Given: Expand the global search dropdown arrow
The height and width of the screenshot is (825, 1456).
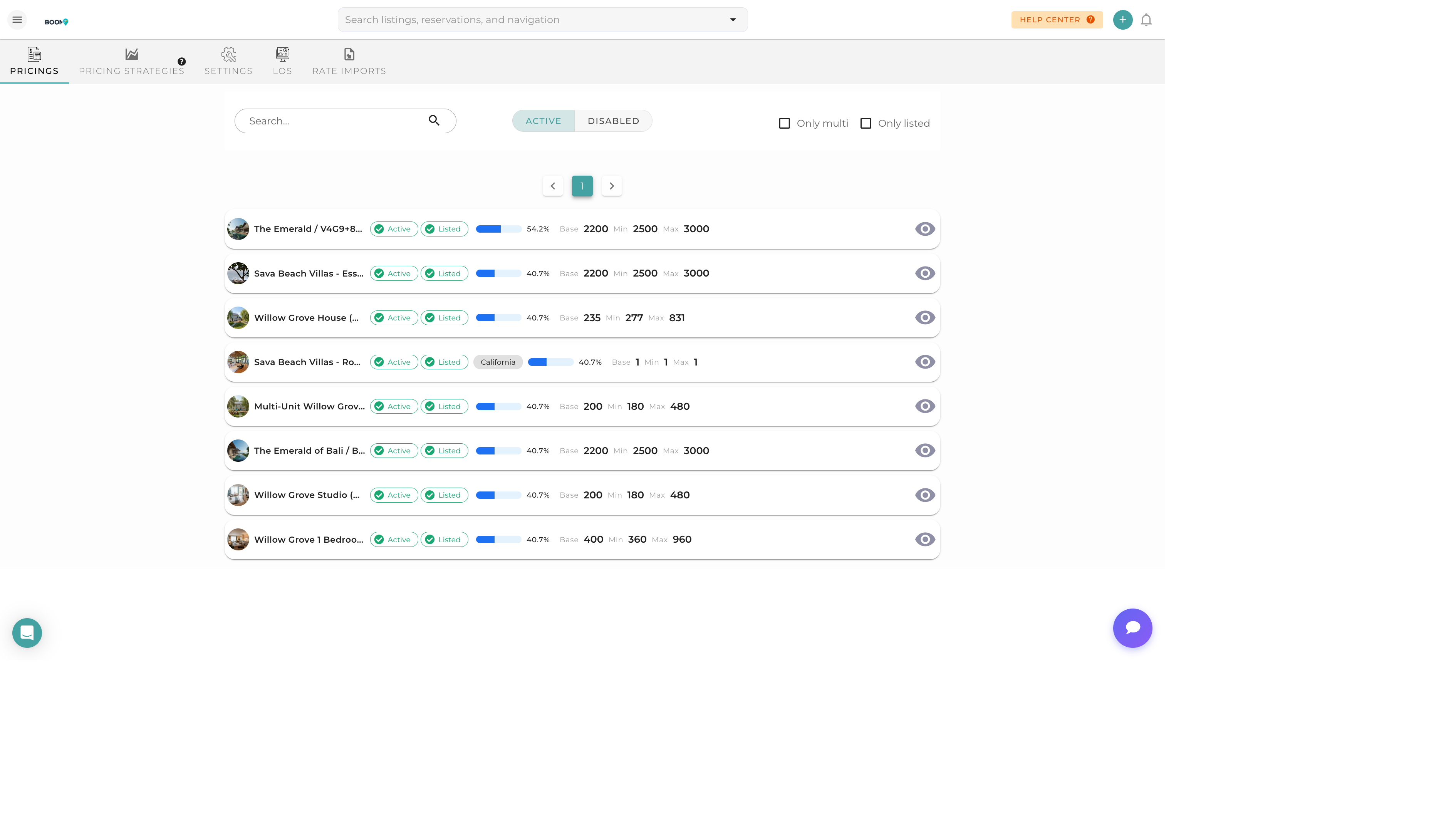Looking at the screenshot, I should (733, 19).
